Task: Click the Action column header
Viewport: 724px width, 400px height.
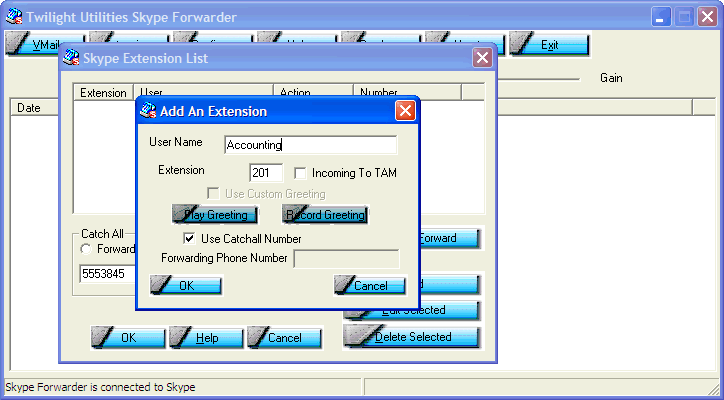Action: tap(314, 91)
